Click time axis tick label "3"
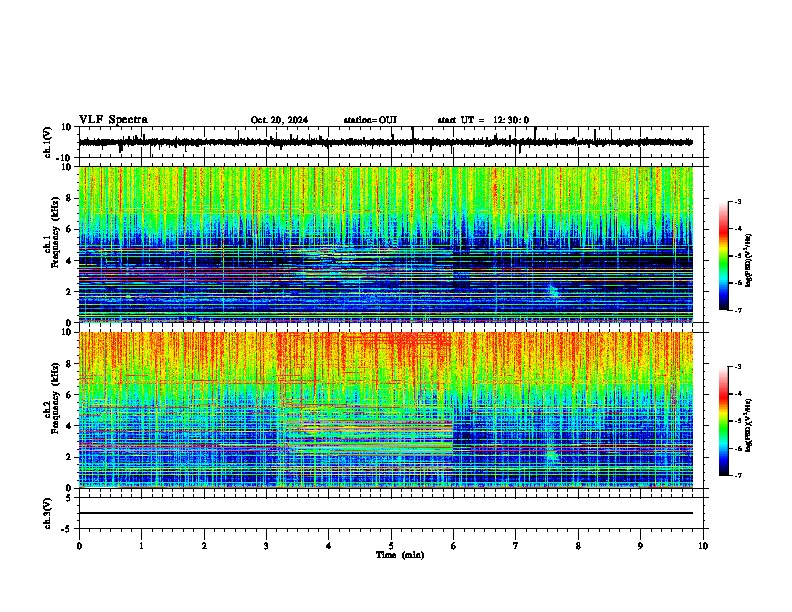The height and width of the screenshot is (612, 792). 266,546
